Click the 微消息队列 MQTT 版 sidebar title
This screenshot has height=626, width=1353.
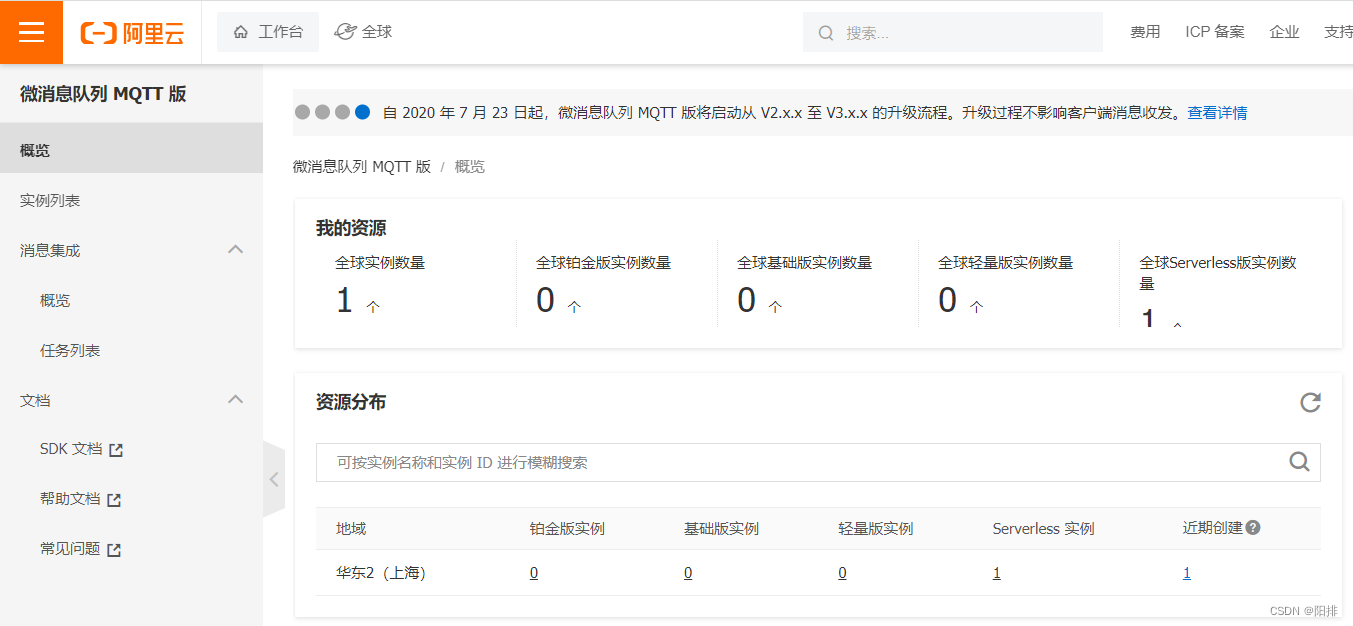coord(103,94)
